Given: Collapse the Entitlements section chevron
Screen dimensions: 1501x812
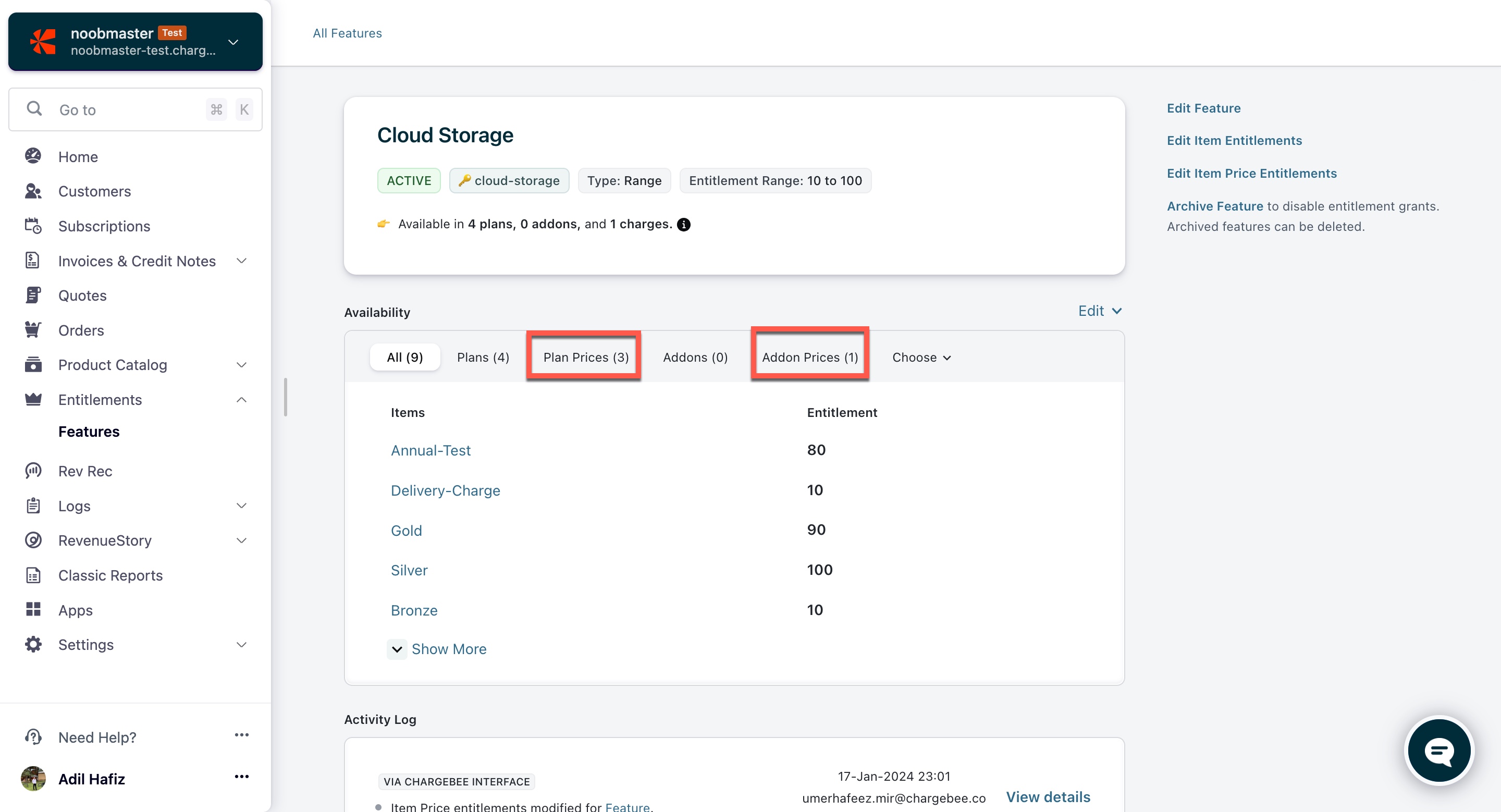Looking at the screenshot, I should 241,400.
